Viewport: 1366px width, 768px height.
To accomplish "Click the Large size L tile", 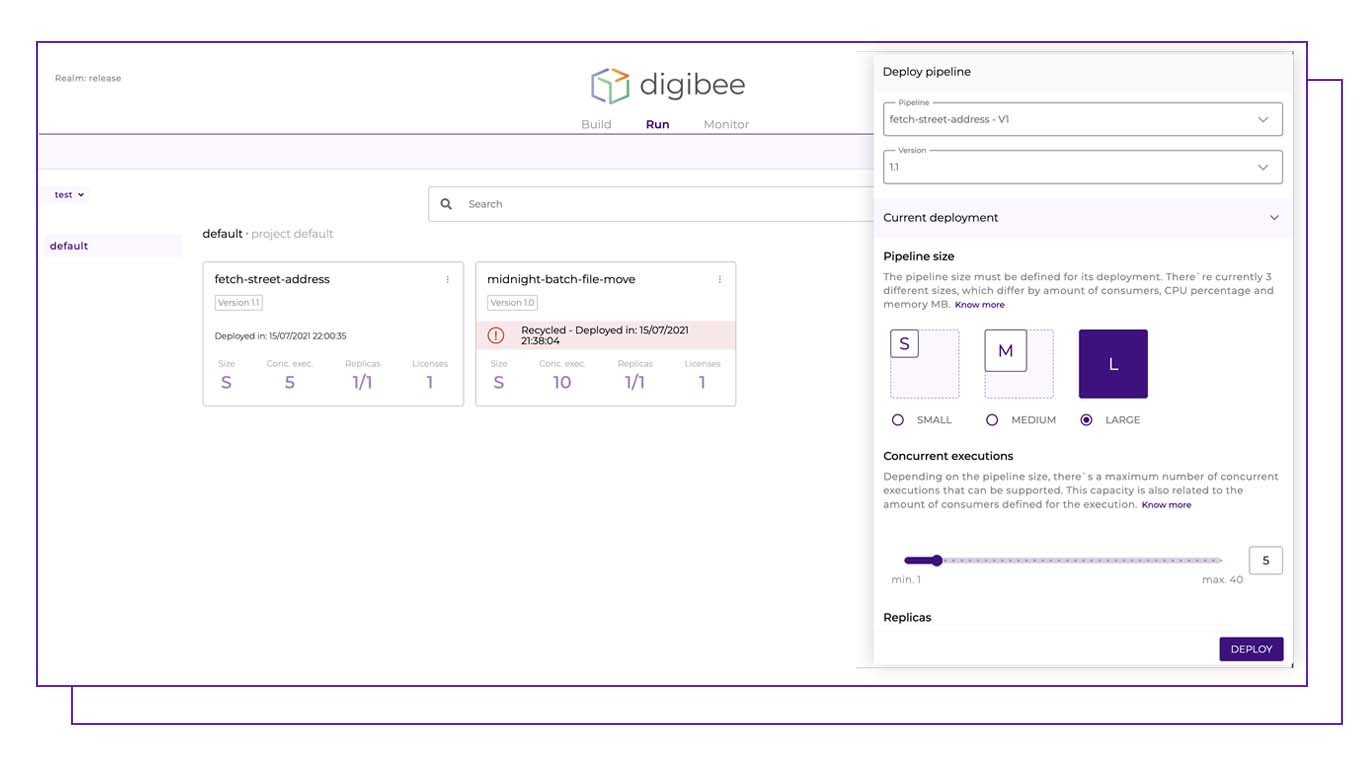I will [1113, 364].
